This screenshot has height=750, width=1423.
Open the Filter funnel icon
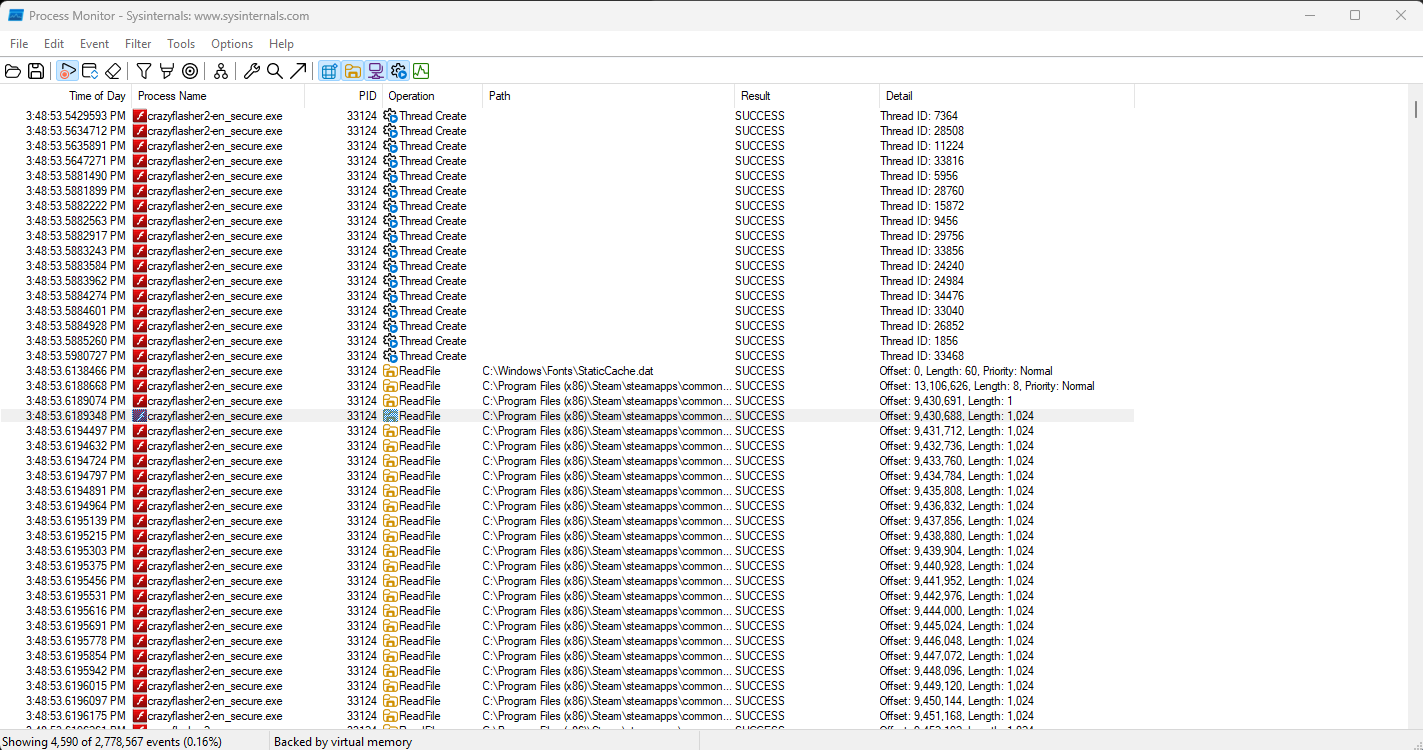(x=144, y=71)
